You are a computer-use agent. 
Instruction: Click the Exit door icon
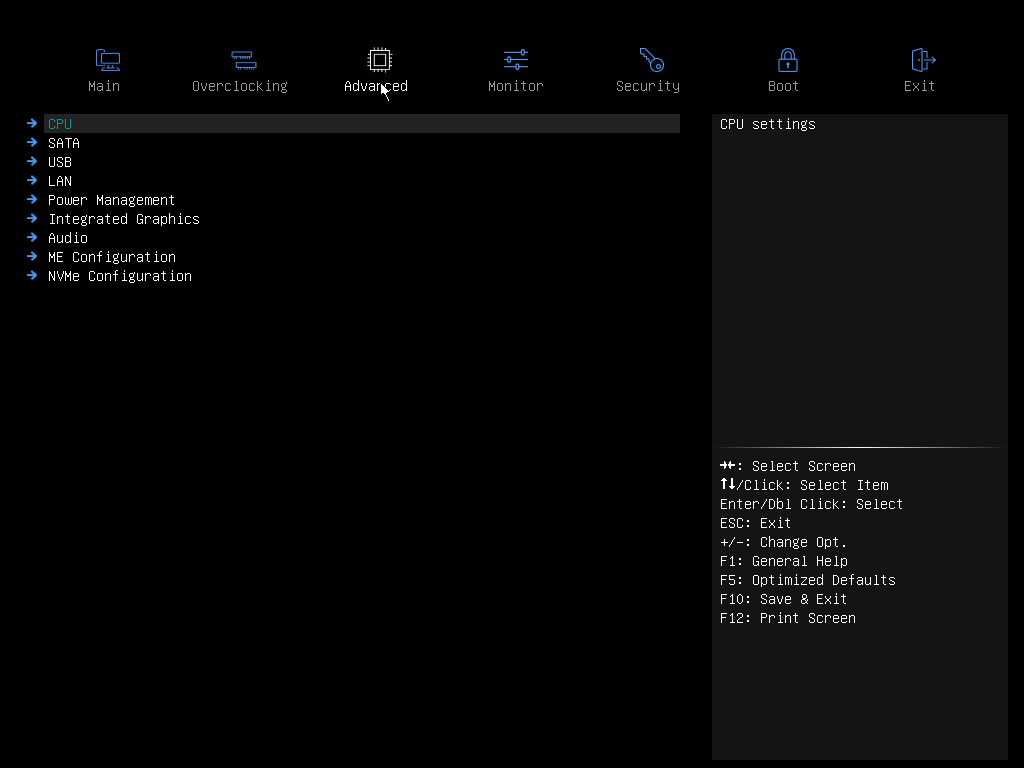(x=923, y=60)
